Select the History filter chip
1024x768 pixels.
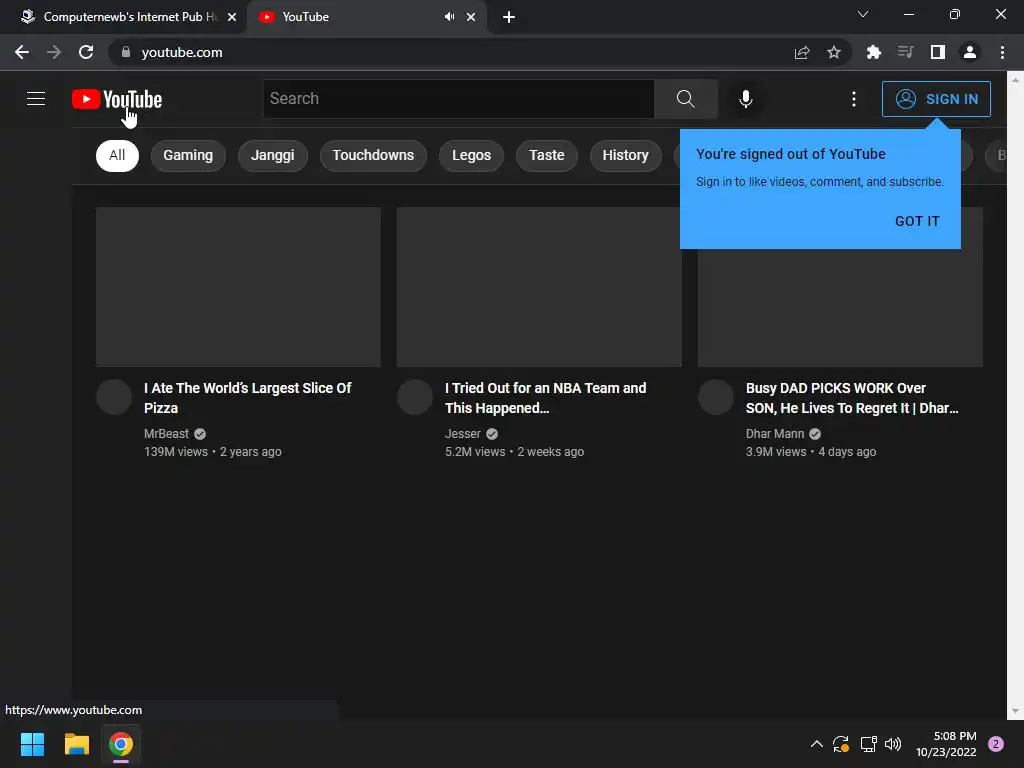coord(625,155)
